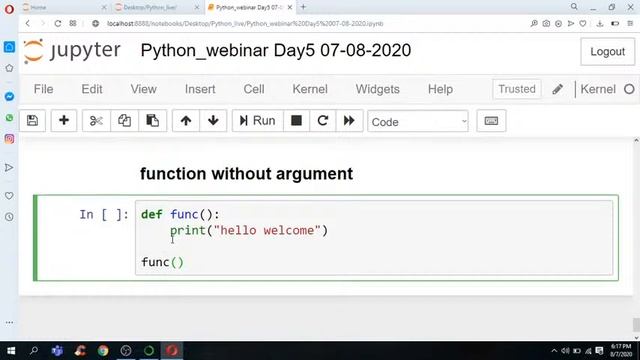Open bookmarks heart in Opera sidebar
Screen dimensions: 640x360
pyautogui.click(x=9, y=196)
